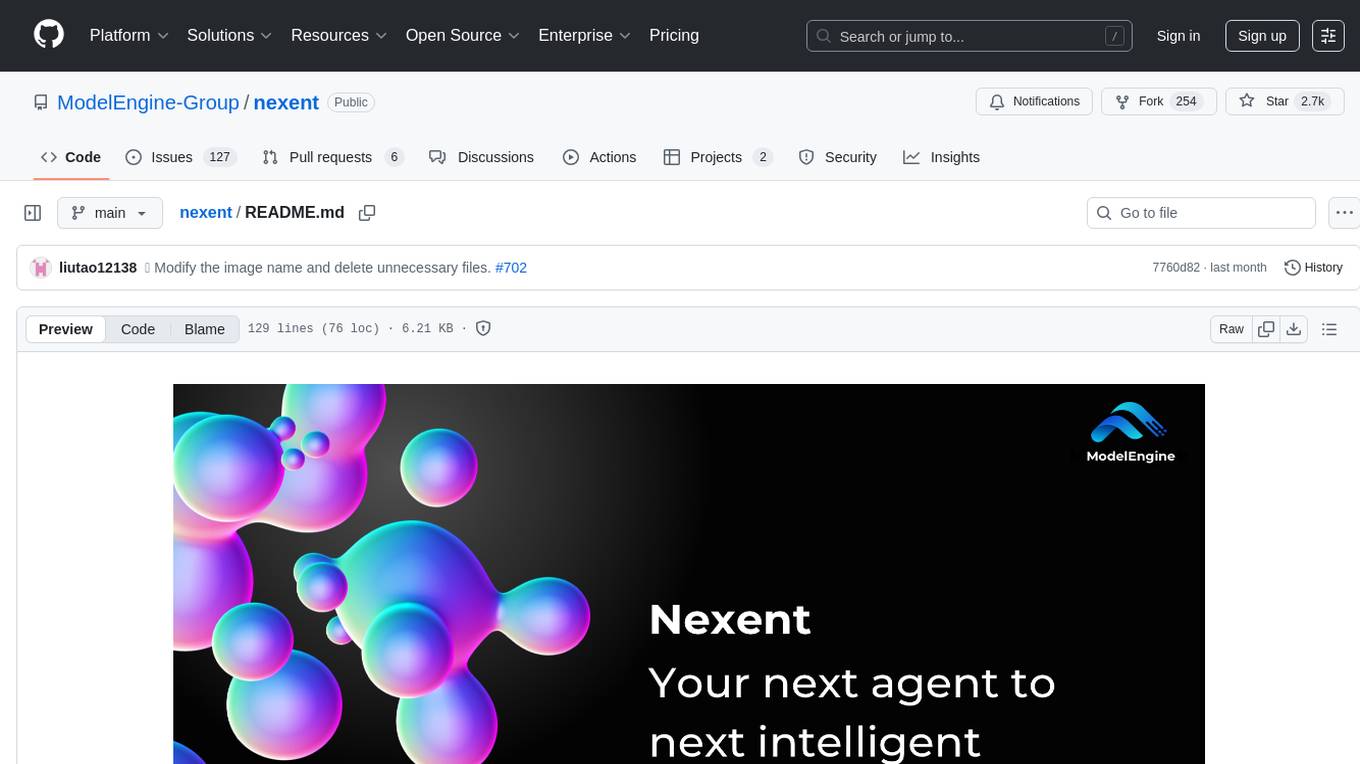Open the liutao12138 user avatar
This screenshot has width=1360, height=764.
pos(41,268)
